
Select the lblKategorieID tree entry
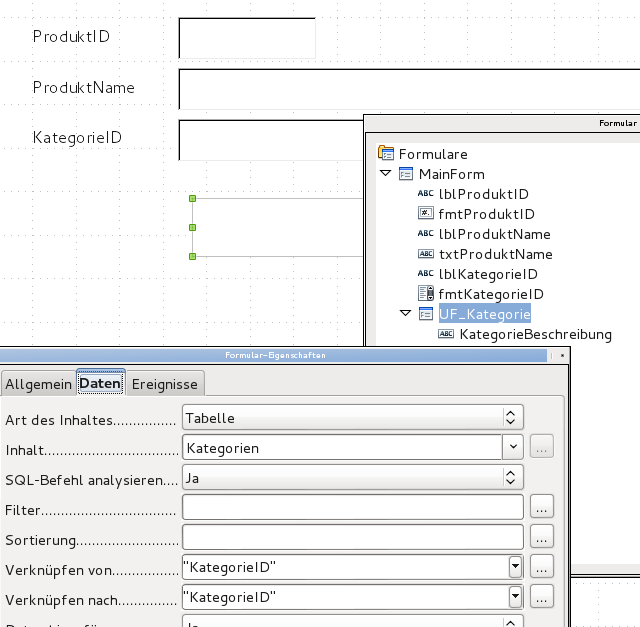[488, 274]
